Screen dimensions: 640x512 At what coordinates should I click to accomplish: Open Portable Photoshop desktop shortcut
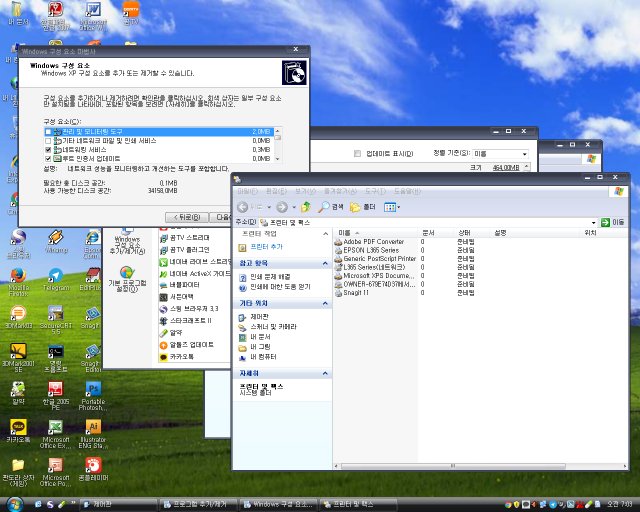click(93, 396)
